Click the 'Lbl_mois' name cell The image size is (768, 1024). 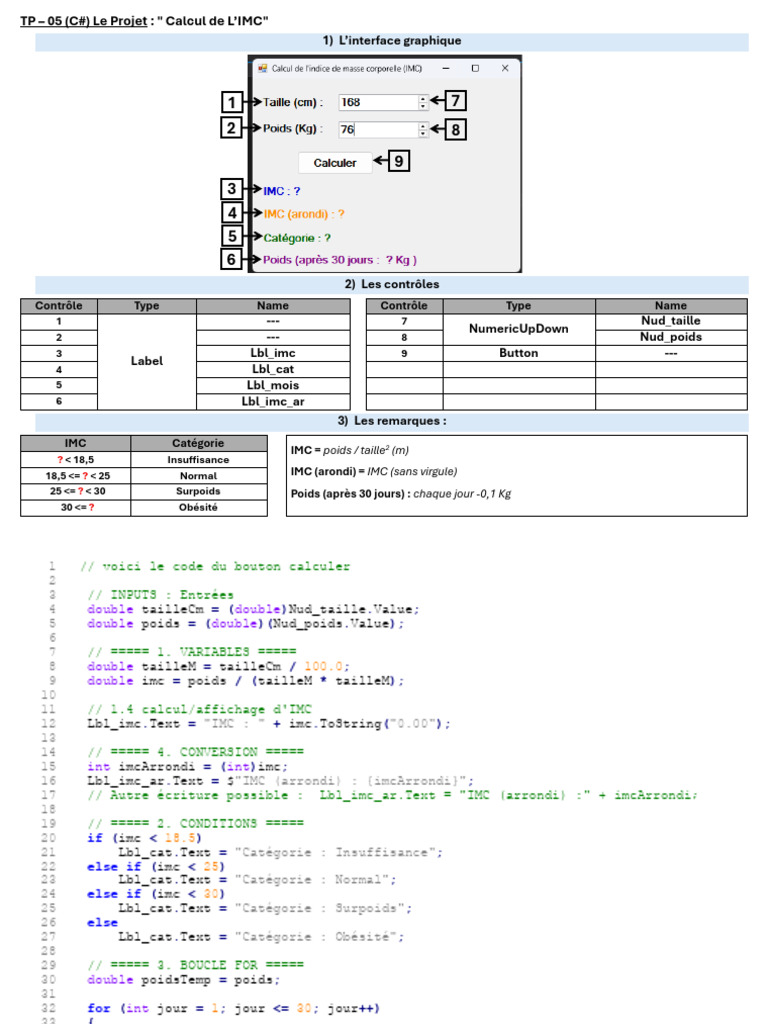pos(273,385)
